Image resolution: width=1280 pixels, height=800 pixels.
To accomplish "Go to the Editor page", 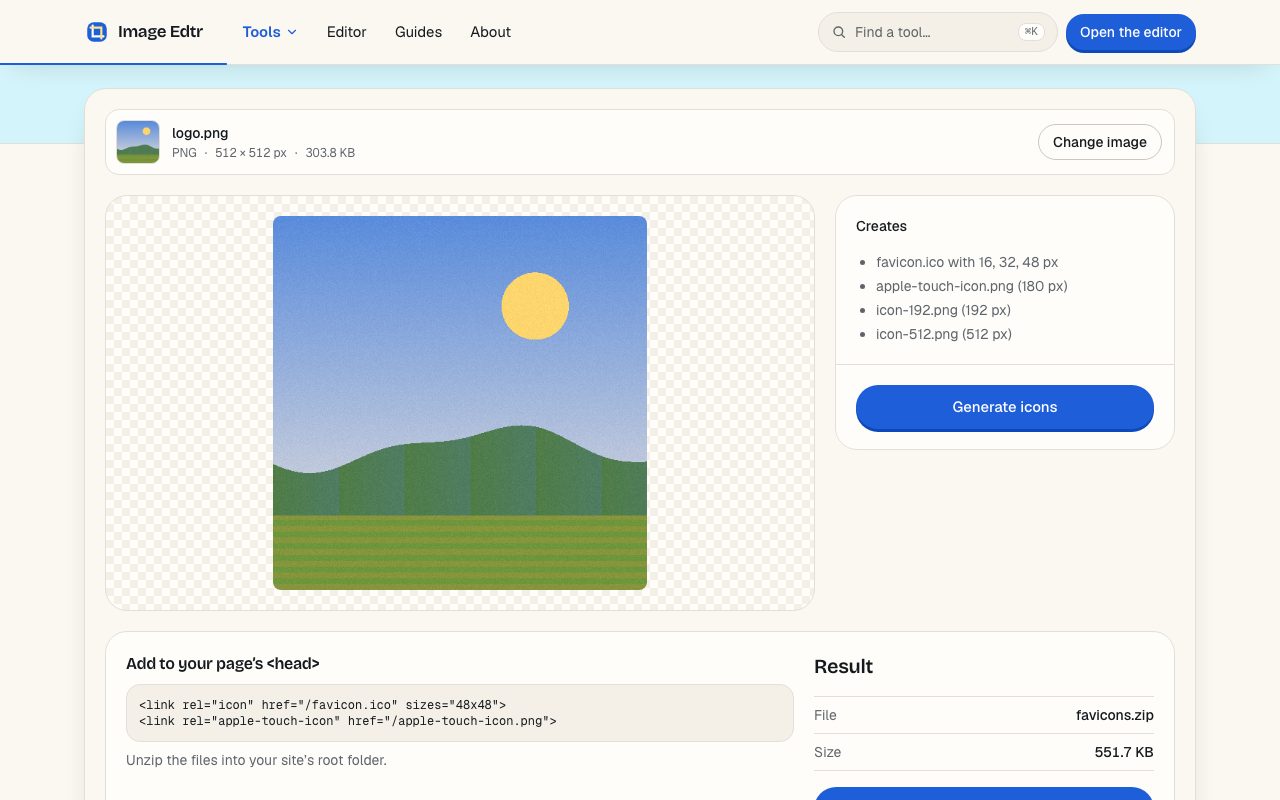I will click(347, 32).
